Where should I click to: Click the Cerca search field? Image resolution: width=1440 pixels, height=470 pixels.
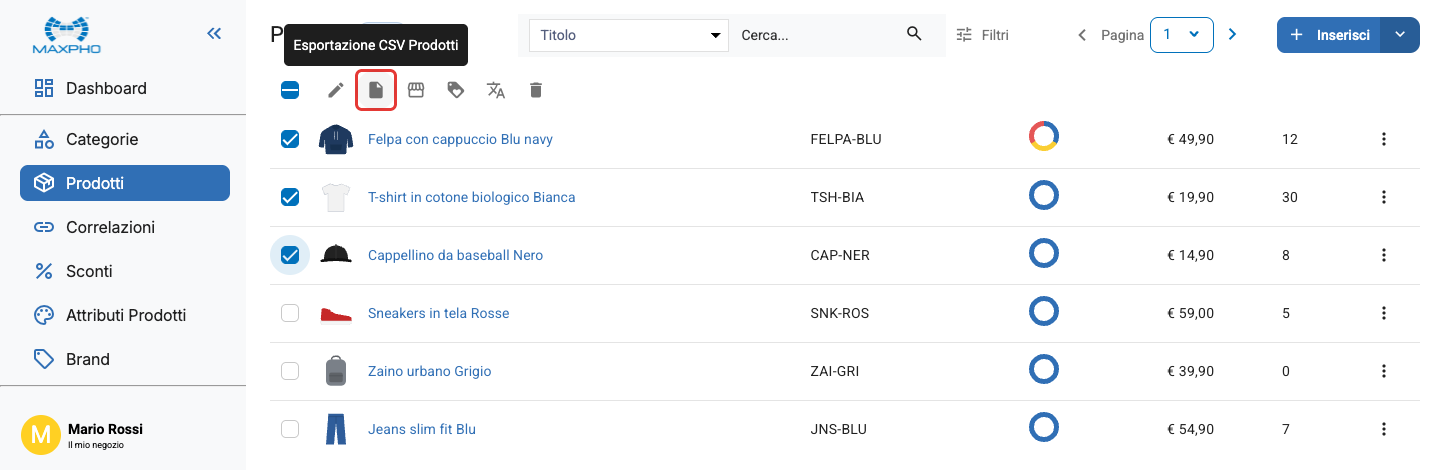pyautogui.click(x=818, y=35)
